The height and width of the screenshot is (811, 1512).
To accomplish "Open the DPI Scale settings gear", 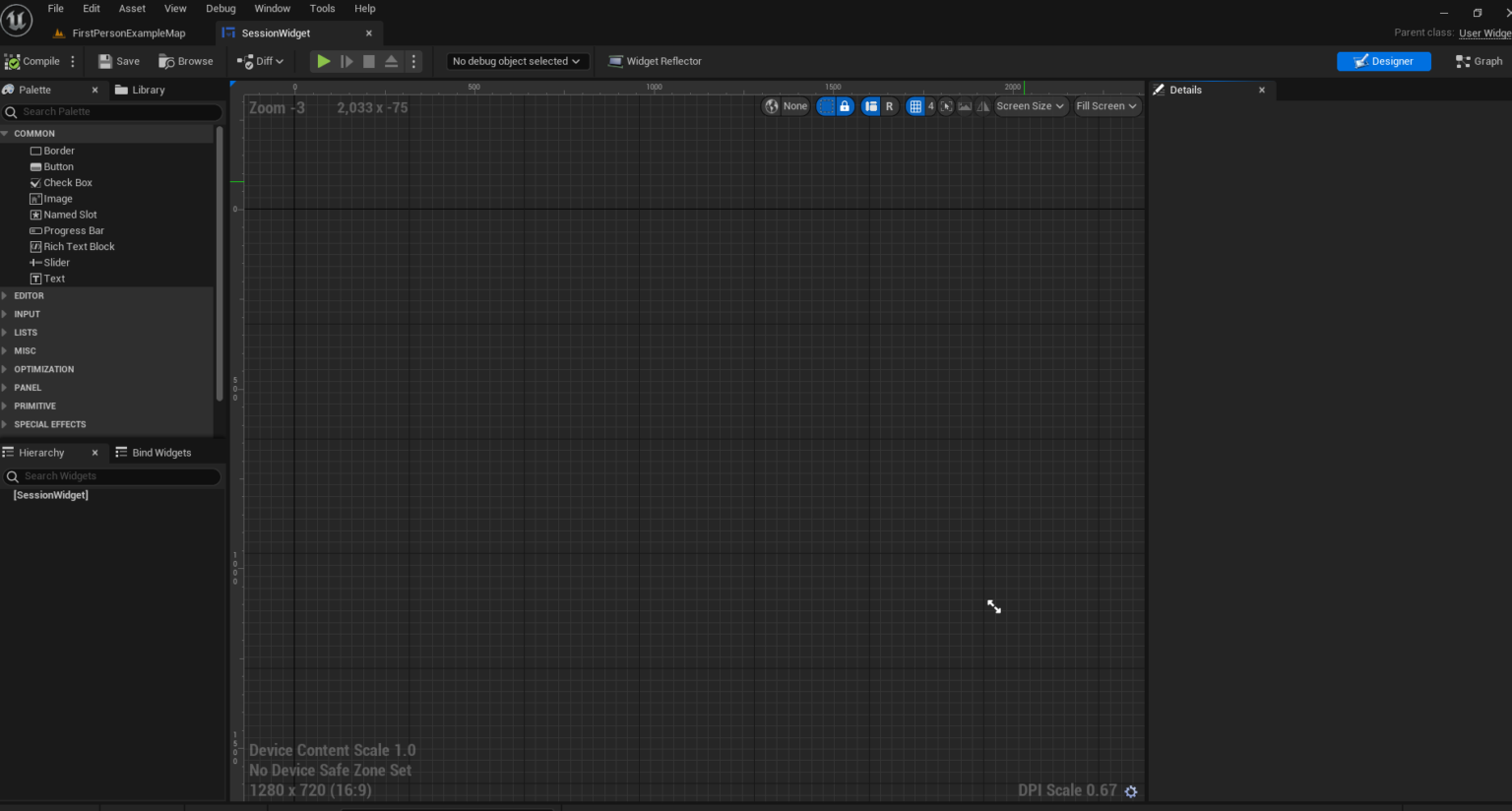I will coord(1130,790).
